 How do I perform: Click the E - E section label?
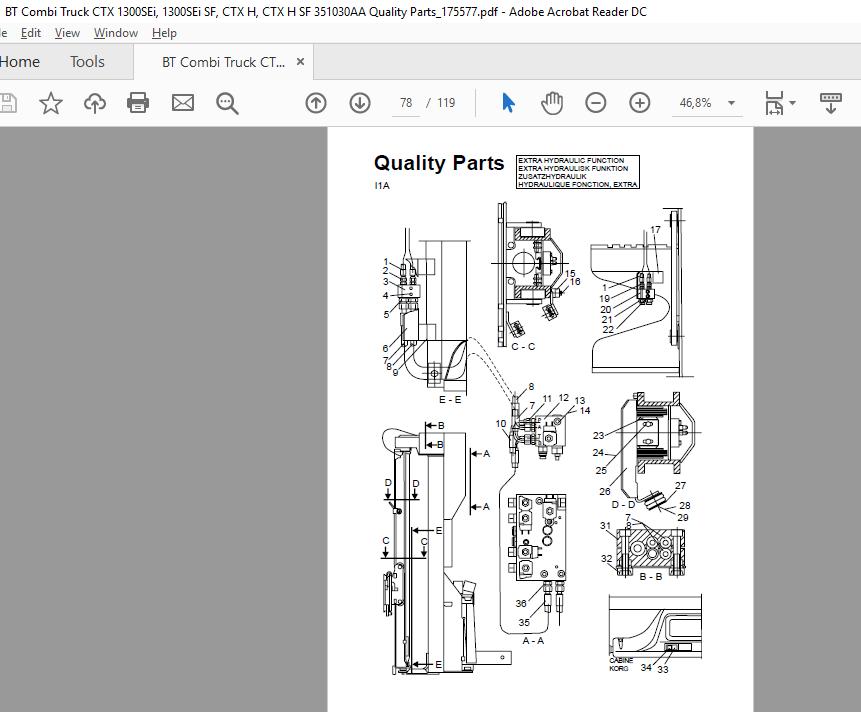(450, 400)
